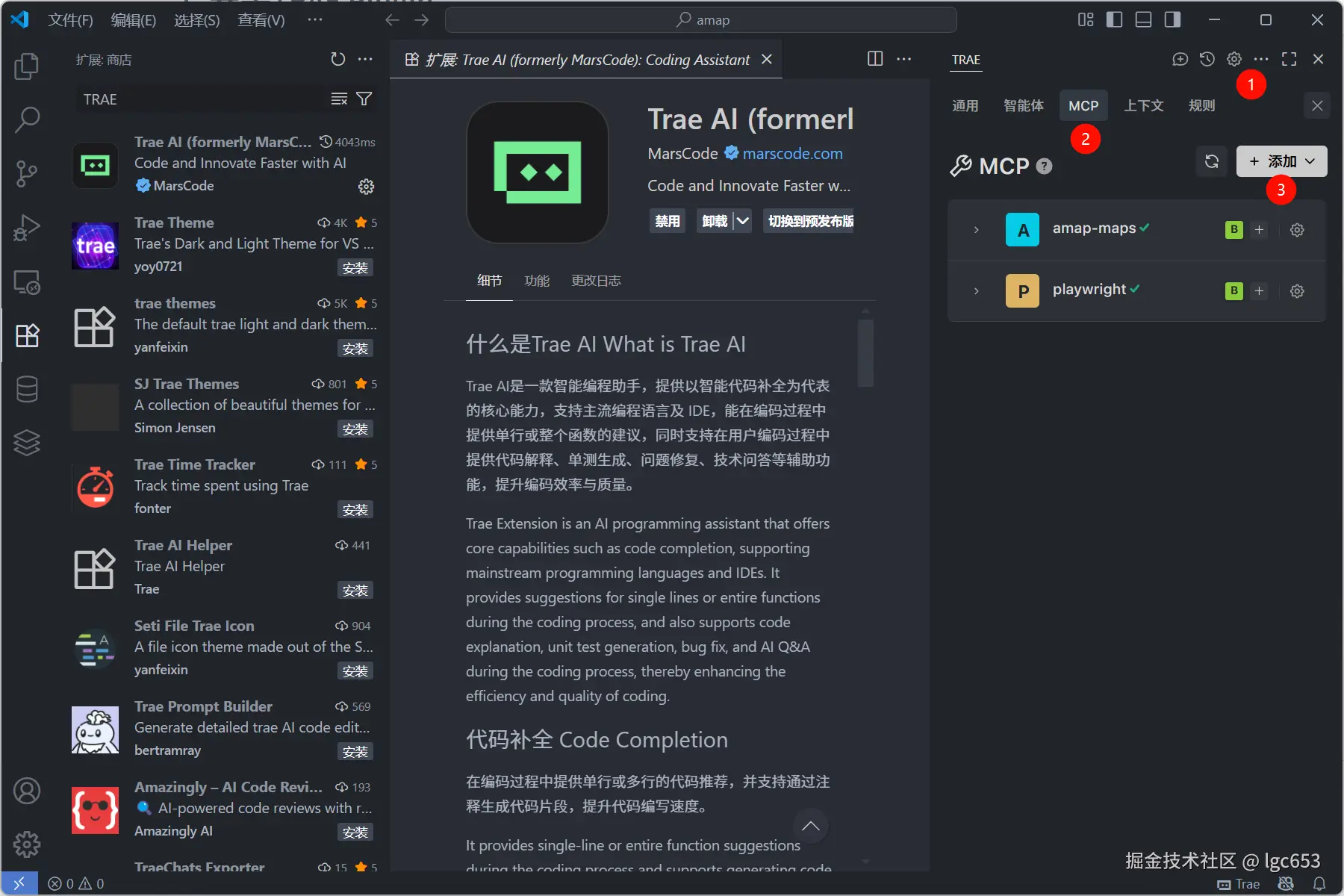Click the extension details vertical scrollbar
Image resolution: width=1344 pixels, height=896 pixels.
point(865,353)
